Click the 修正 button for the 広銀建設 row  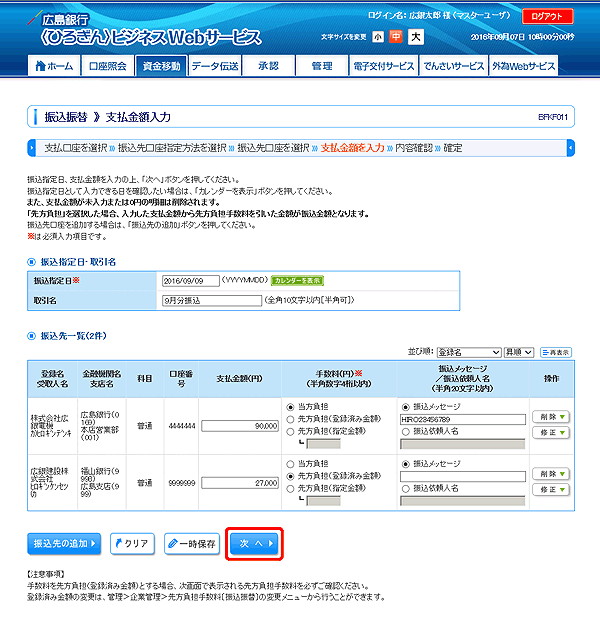551,490
